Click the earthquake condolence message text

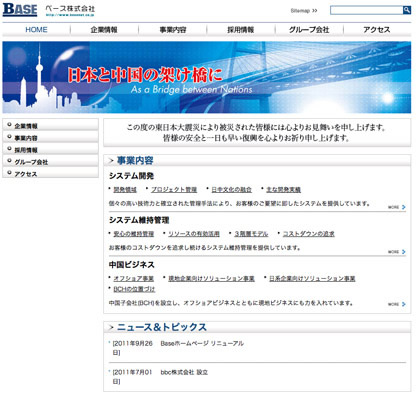(x=256, y=133)
